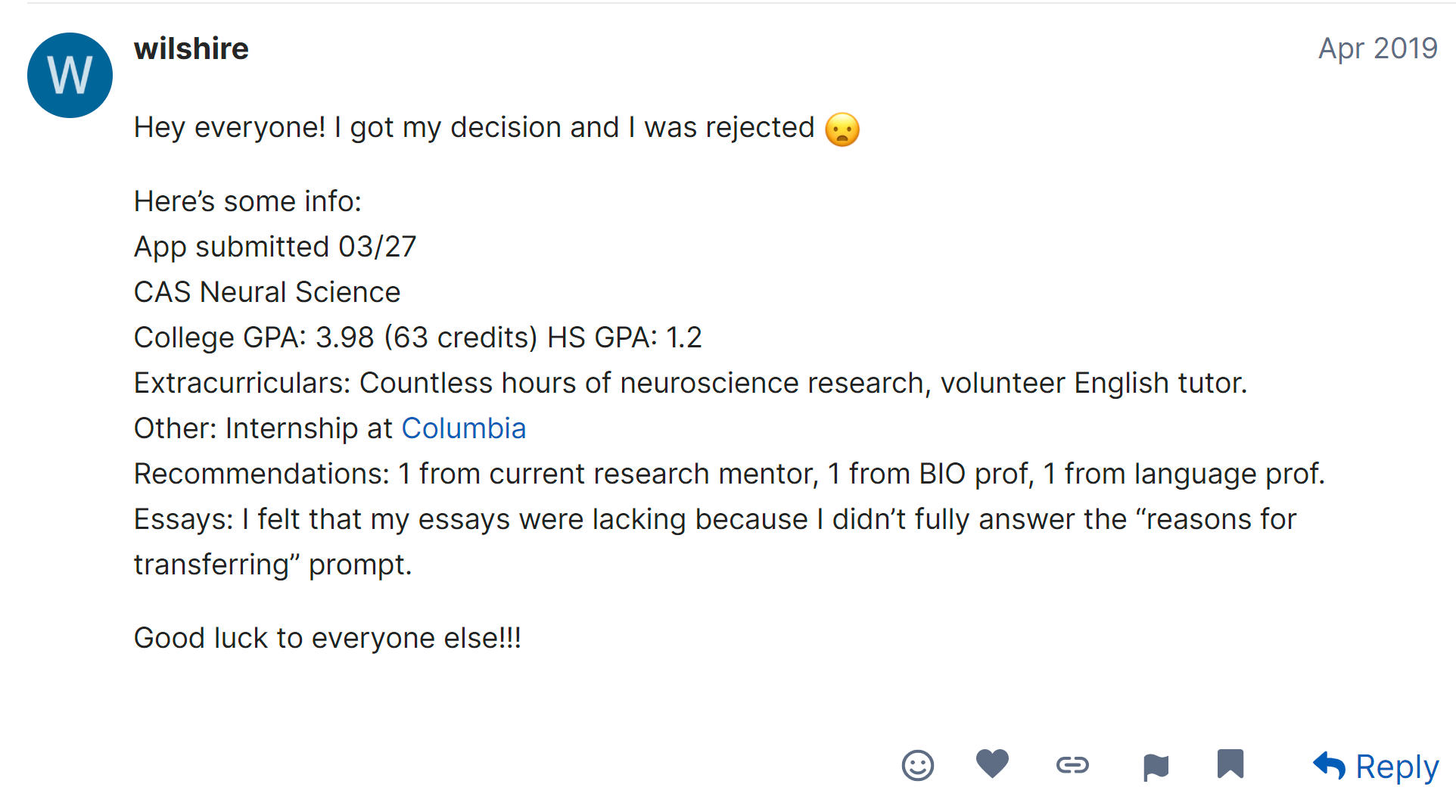Click the Apr 2019 post date

[1377, 48]
